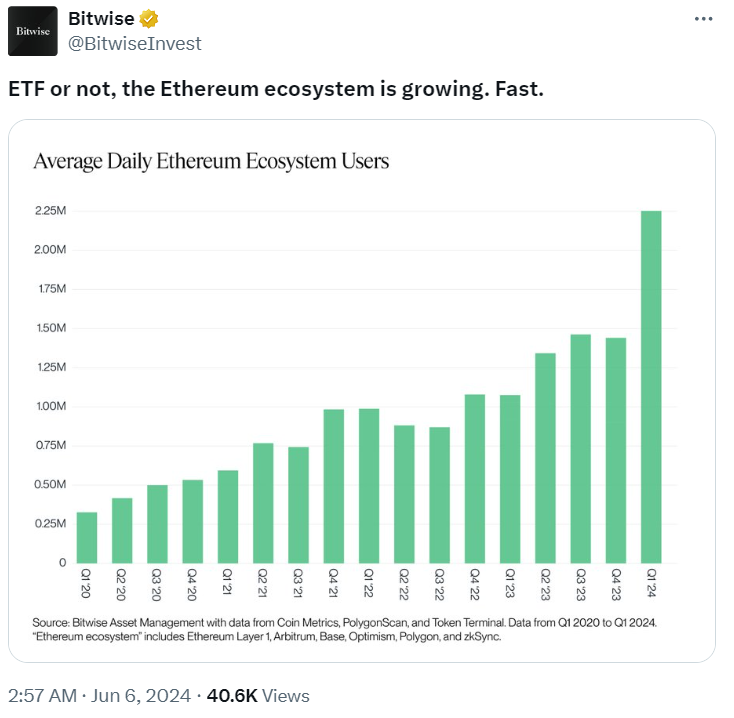This screenshot has height=718, width=734.
Task: Click the Source footnote text in chart
Action: coord(345,629)
